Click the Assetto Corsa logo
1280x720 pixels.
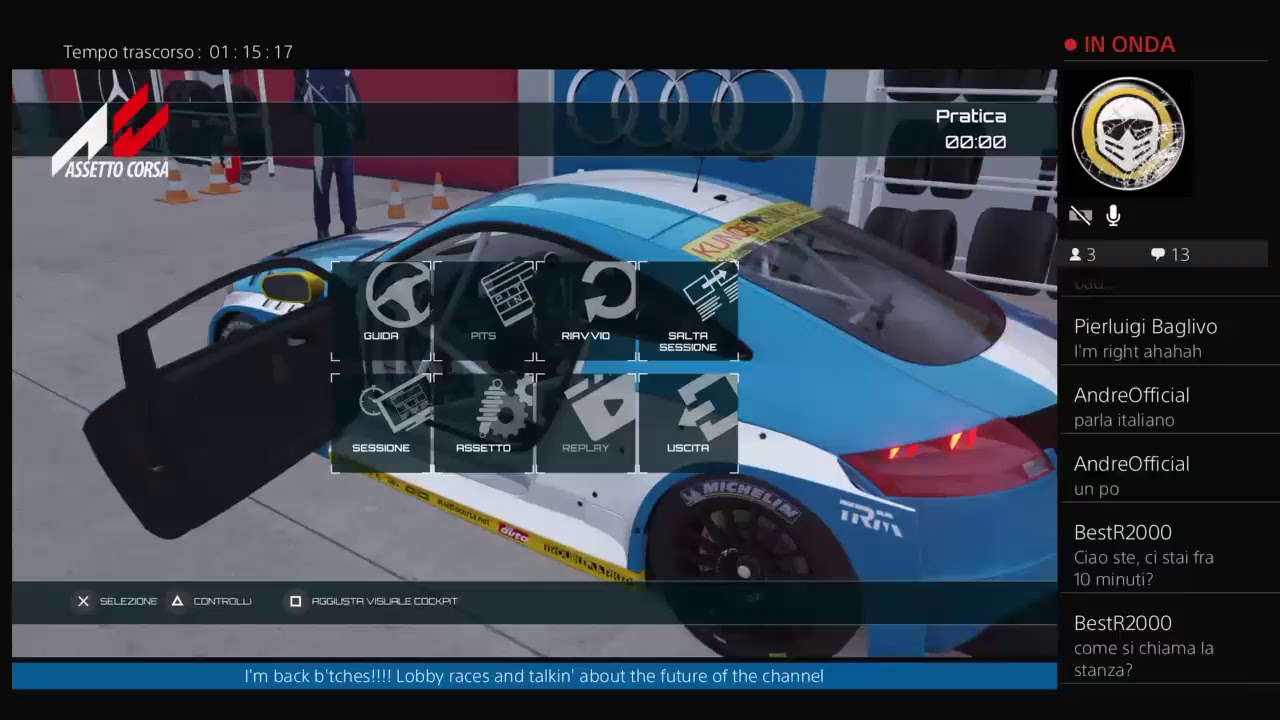click(111, 131)
